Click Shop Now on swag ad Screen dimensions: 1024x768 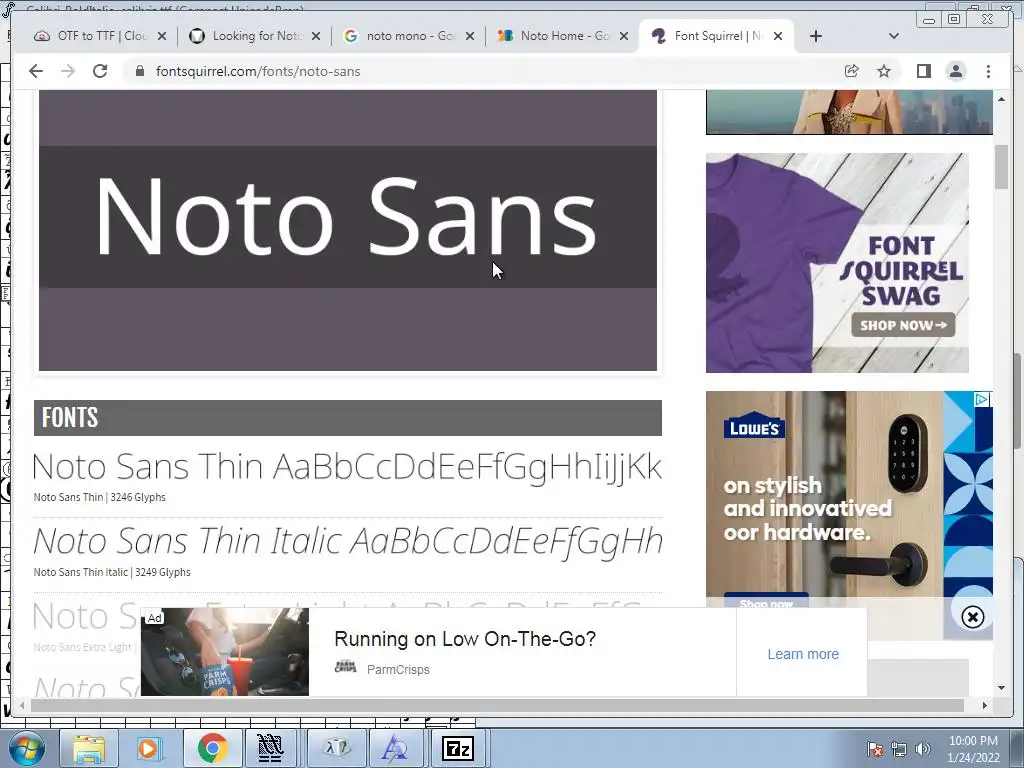(x=903, y=325)
